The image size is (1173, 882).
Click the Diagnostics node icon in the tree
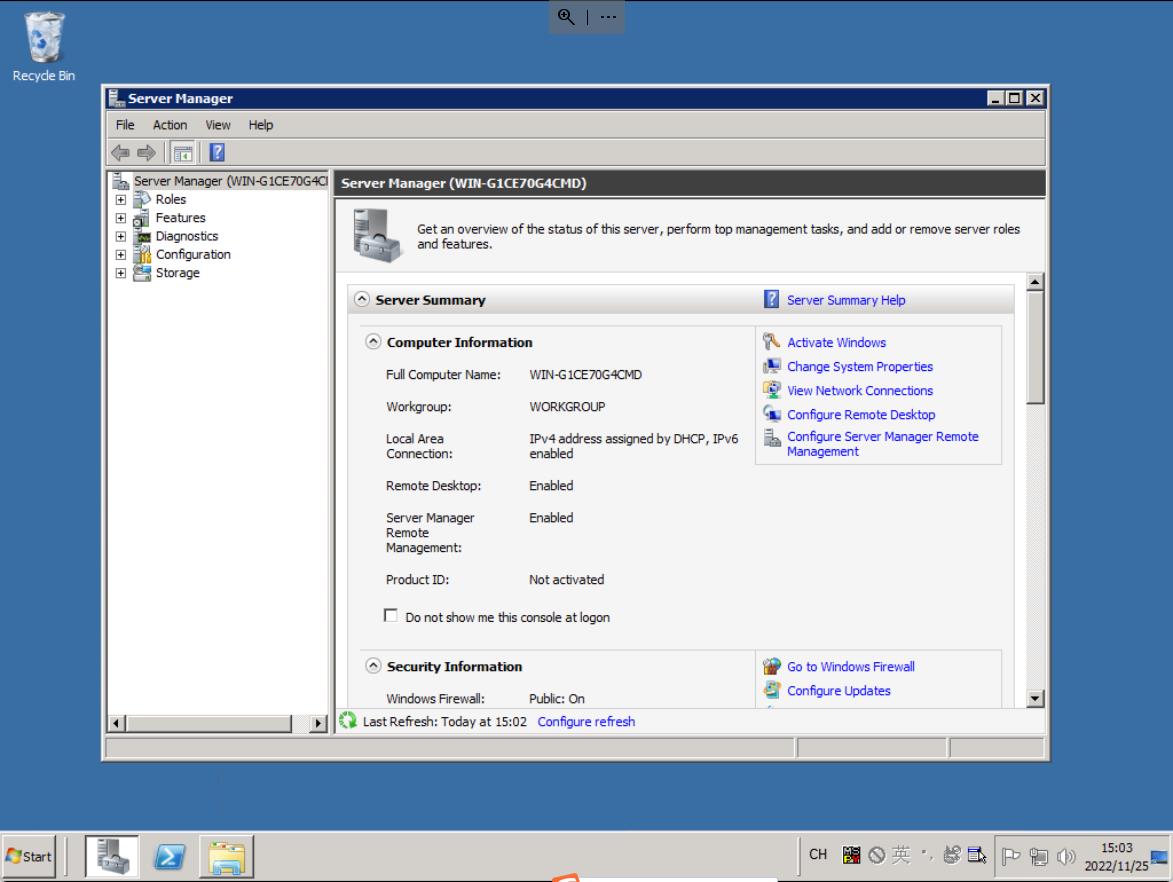click(141, 236)
